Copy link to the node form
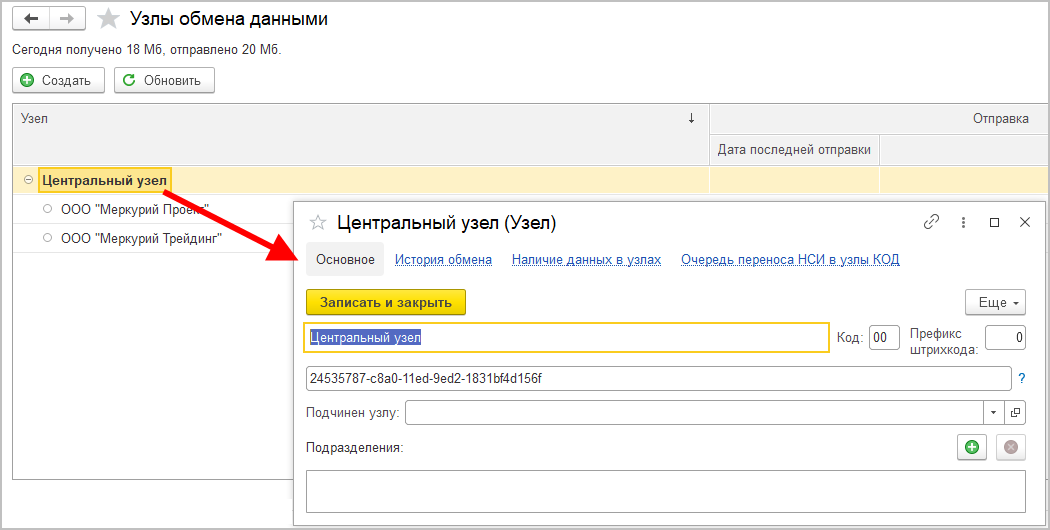1050x530 pixels. pos(932,222)
